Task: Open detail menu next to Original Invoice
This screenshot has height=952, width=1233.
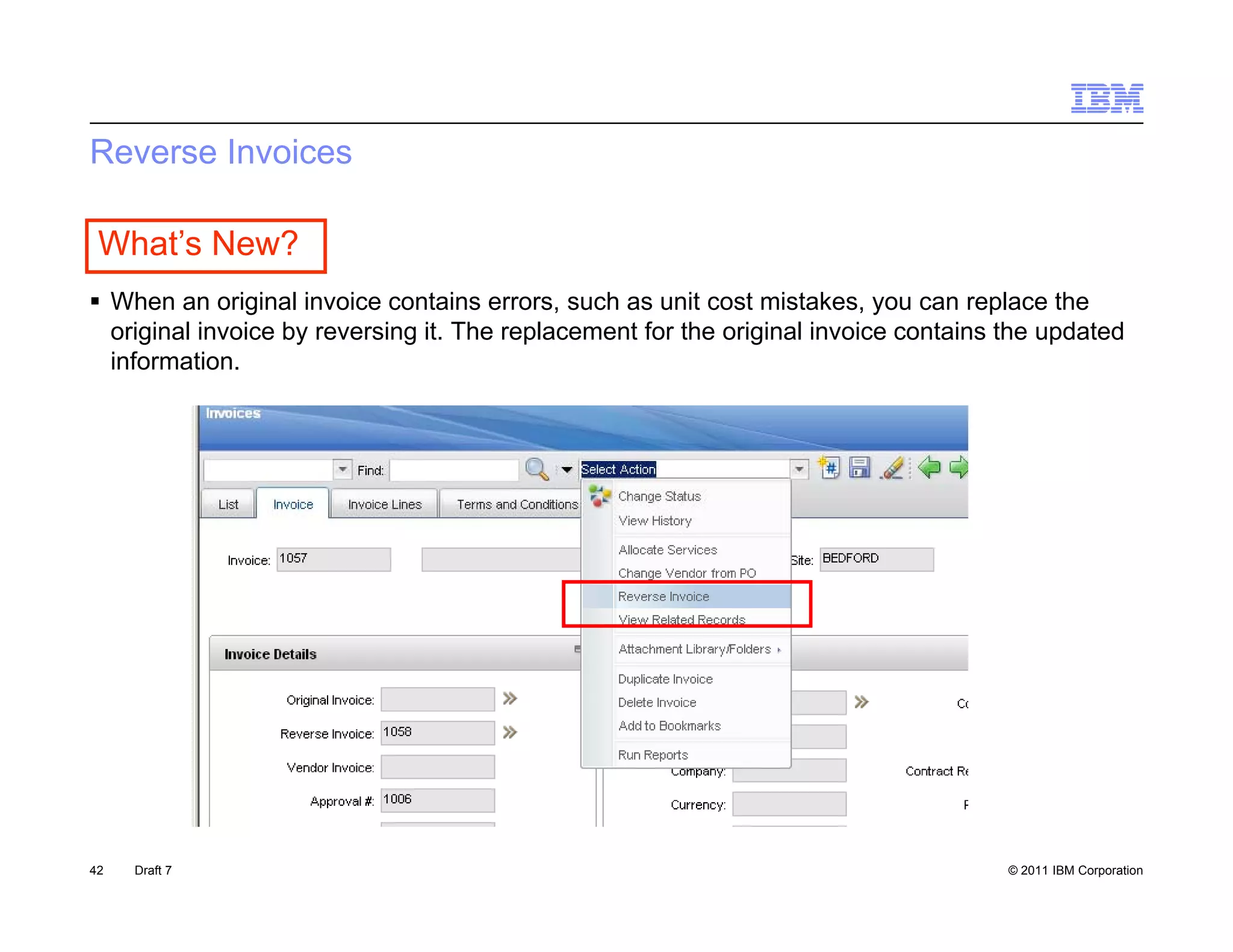Action: [x=510, y=699]
